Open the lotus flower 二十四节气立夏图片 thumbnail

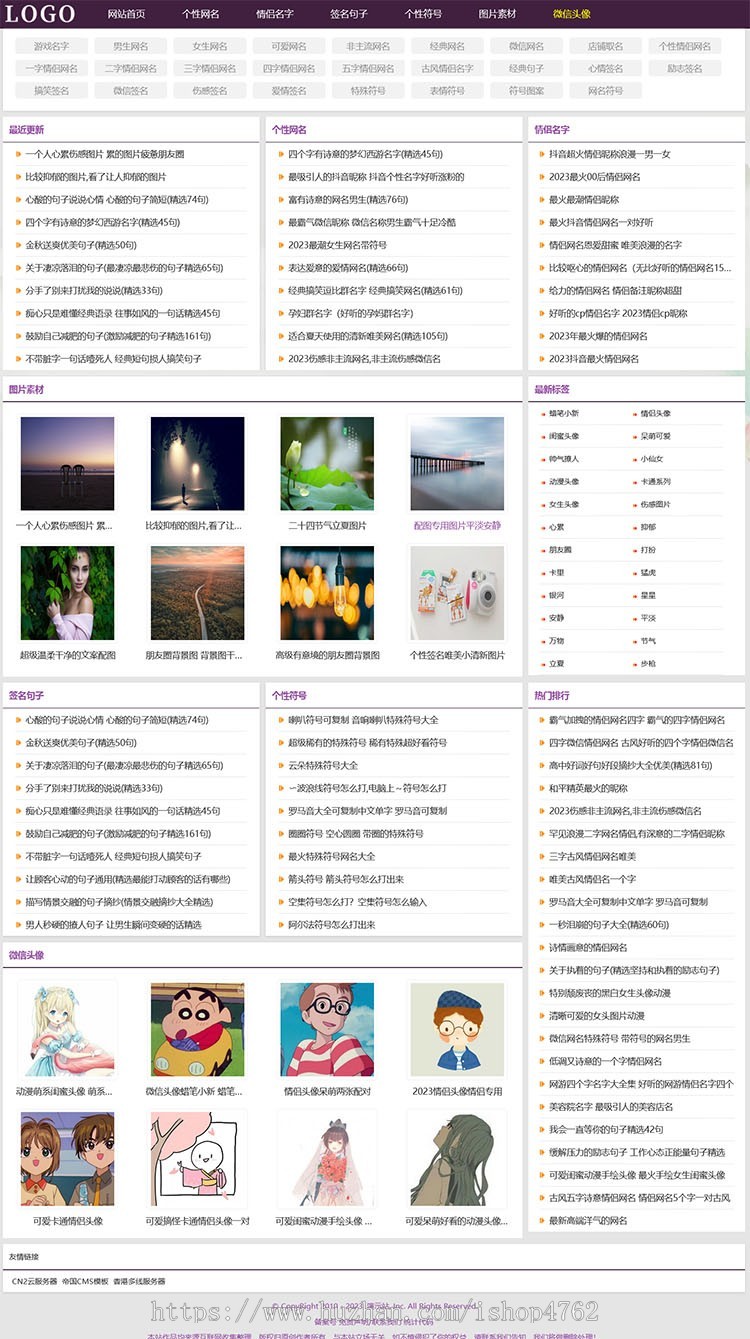pyautogui.click(x=327, y=463)
